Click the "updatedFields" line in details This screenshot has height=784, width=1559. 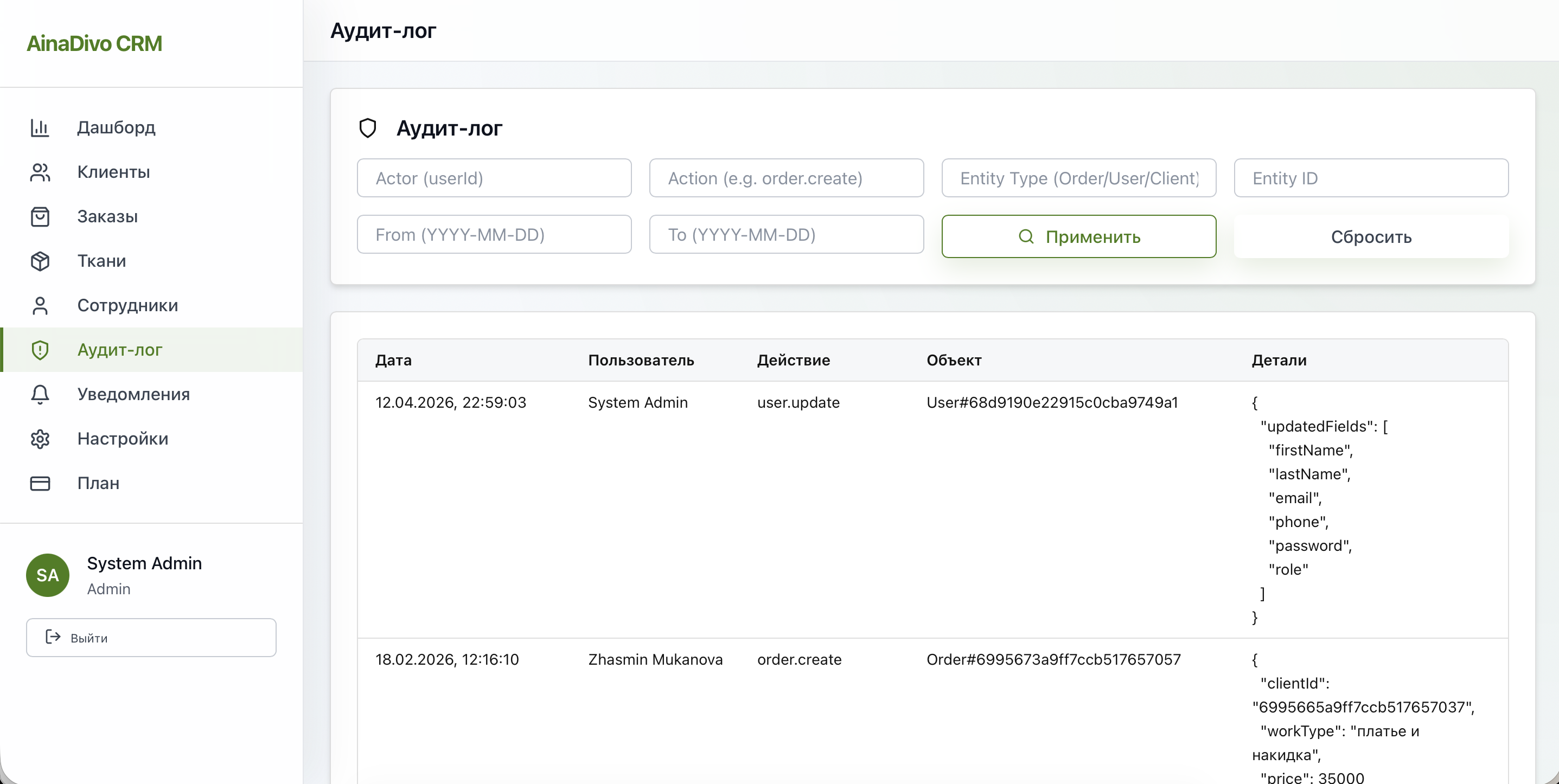(x=1324, y=427)
